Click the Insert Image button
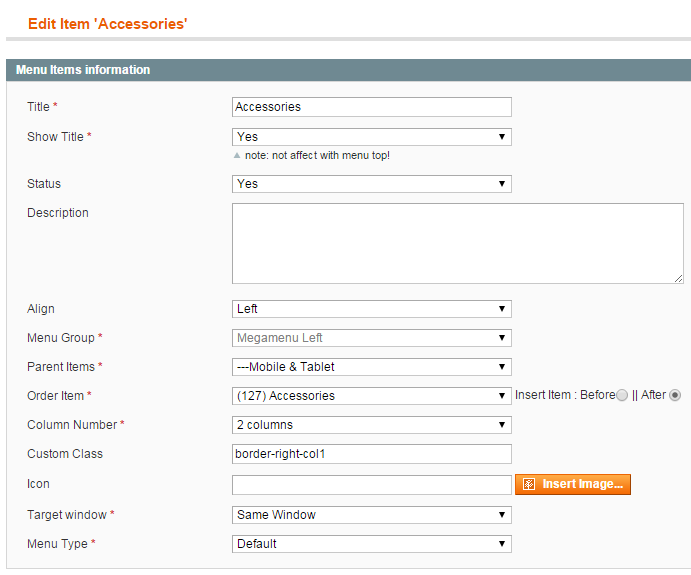691x575 pixels. [572, 484]
